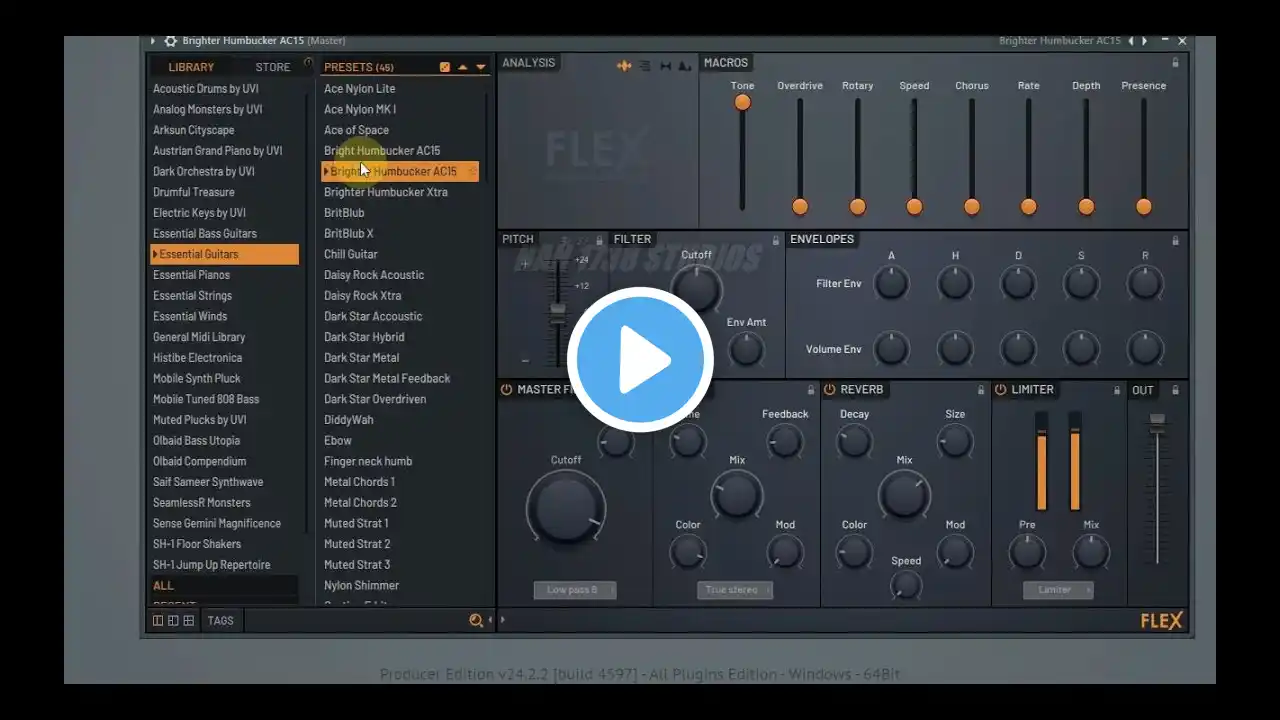Click the orange dice icon beside PRESETS
The width and height of the screenshot is (1280, 720).
pos(445,67)
